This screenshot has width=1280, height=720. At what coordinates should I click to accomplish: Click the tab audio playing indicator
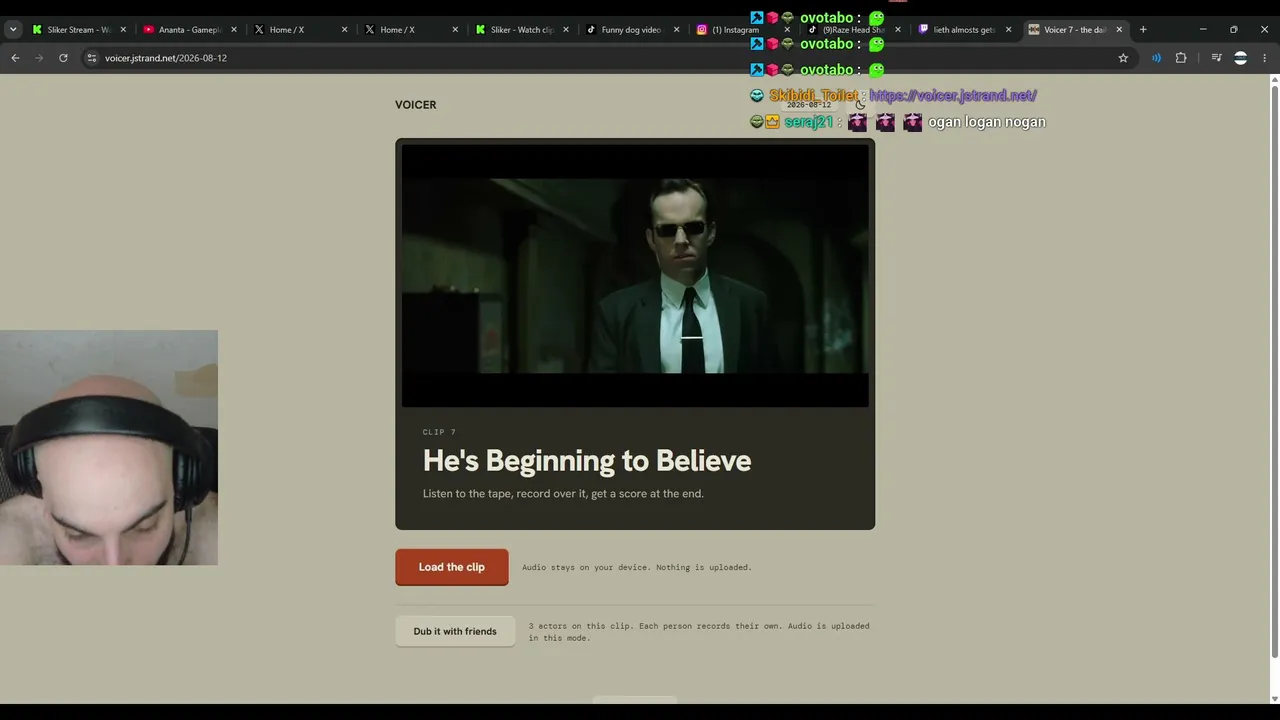(1156, 58)
